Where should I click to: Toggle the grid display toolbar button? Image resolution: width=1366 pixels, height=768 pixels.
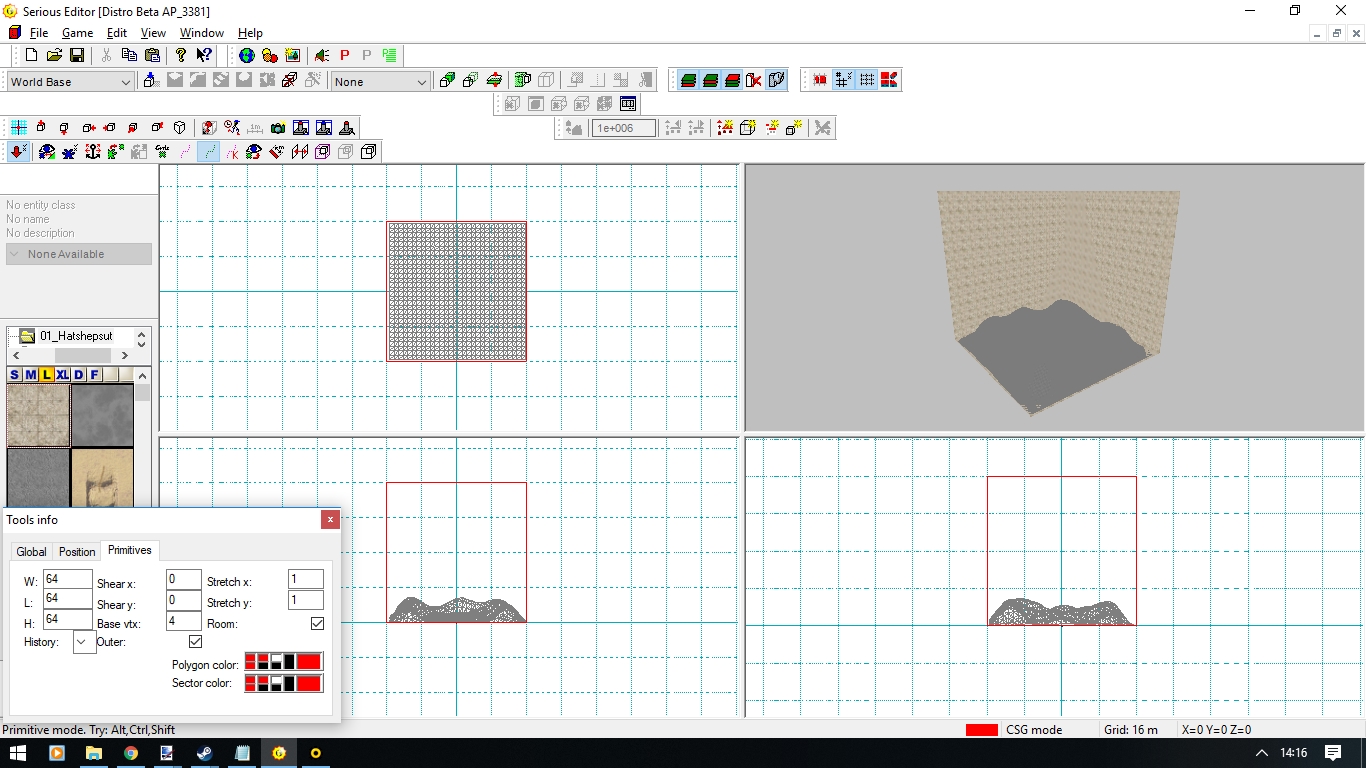point(866,80)
